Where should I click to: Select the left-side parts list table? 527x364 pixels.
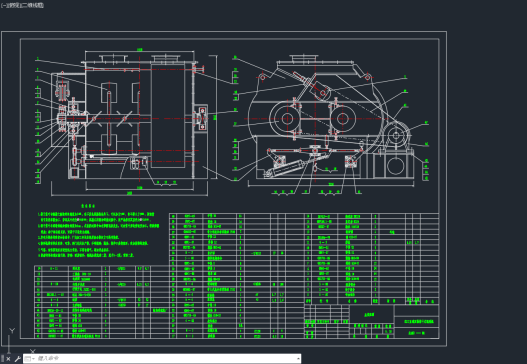tap(102, 301)
